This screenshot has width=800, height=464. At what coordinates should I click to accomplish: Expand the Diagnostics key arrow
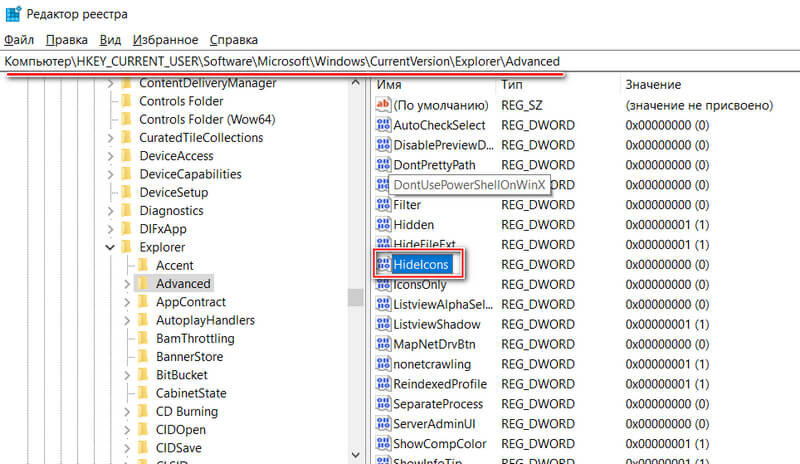pyautogui.click(x=110, y=211)
